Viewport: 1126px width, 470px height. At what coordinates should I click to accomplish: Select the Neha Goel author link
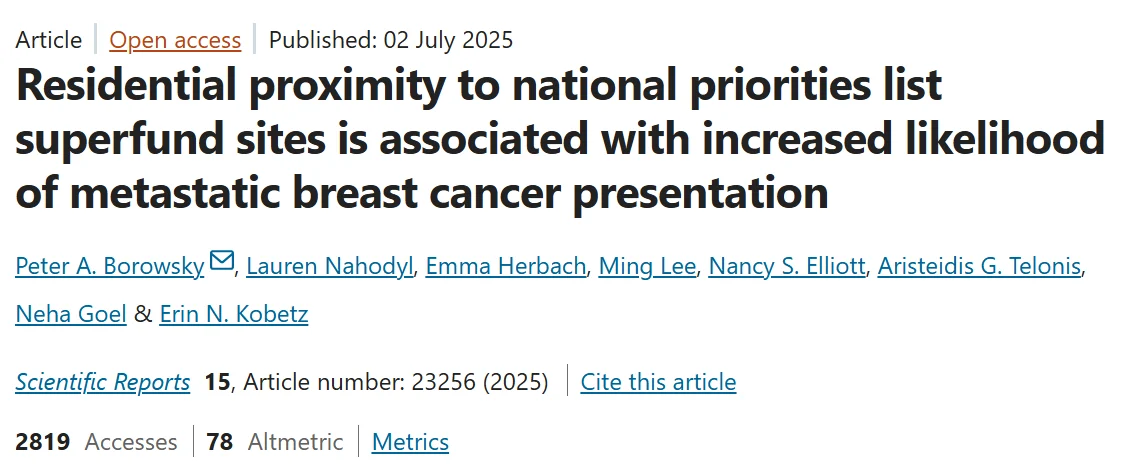[71, 314]
